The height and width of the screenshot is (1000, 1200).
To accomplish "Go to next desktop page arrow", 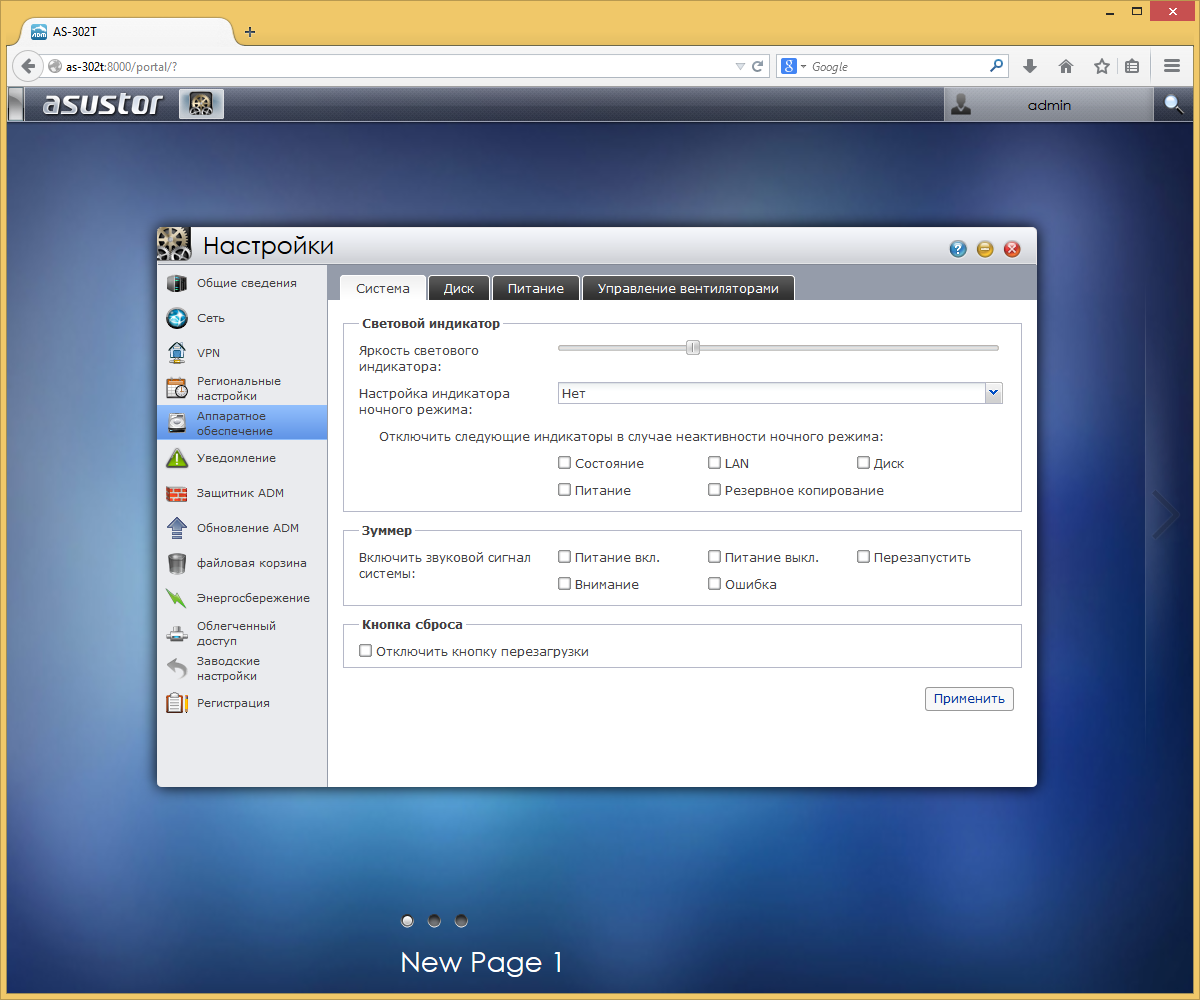I will (x=1166, y=515).
